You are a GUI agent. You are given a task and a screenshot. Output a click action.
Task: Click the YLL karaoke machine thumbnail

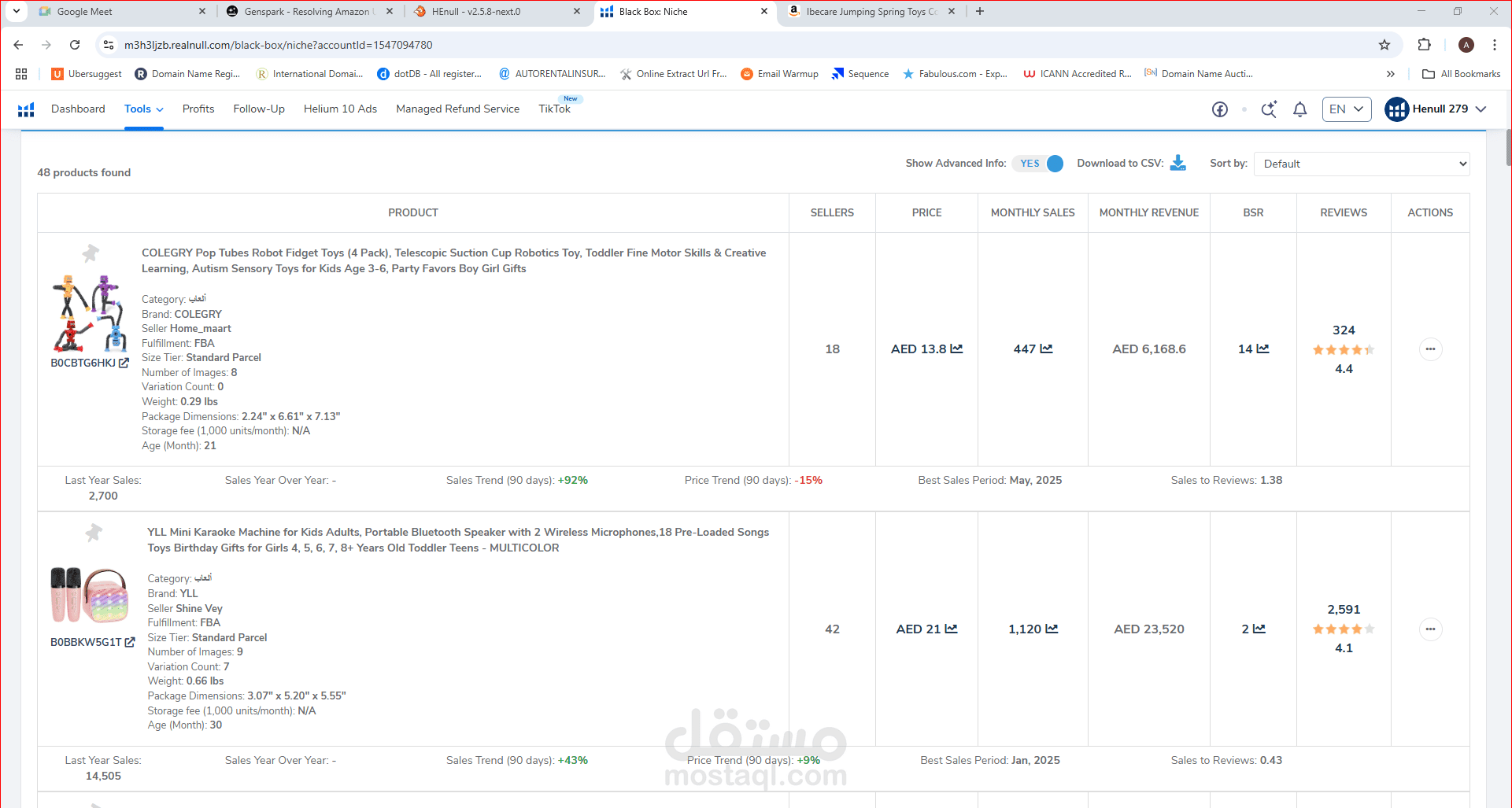[90, 595]
